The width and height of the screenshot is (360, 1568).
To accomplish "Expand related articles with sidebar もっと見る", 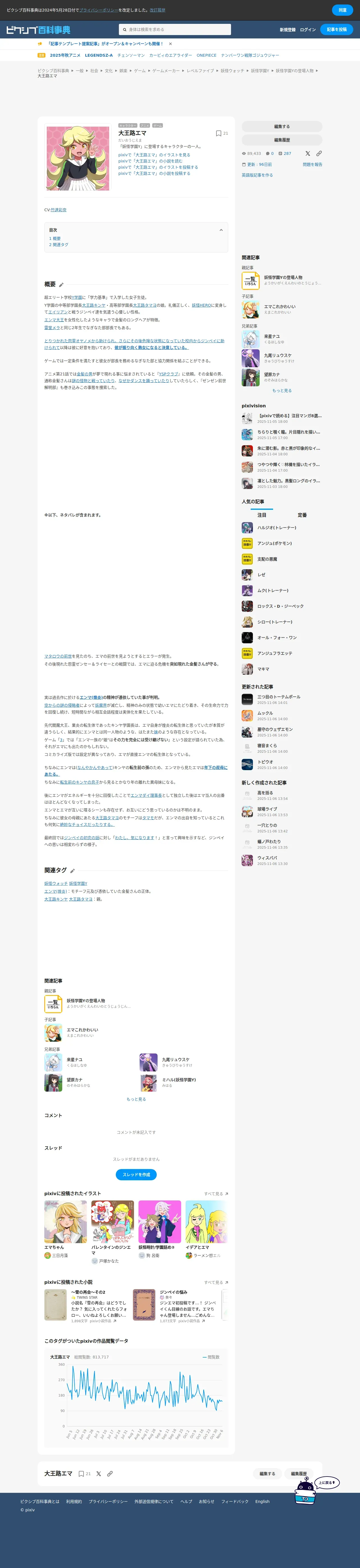I will point(281,391).
